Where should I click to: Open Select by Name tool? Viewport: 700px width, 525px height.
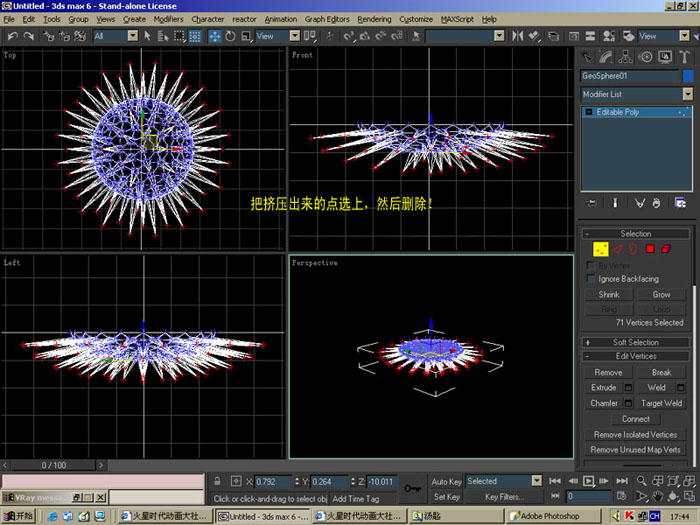163,36
